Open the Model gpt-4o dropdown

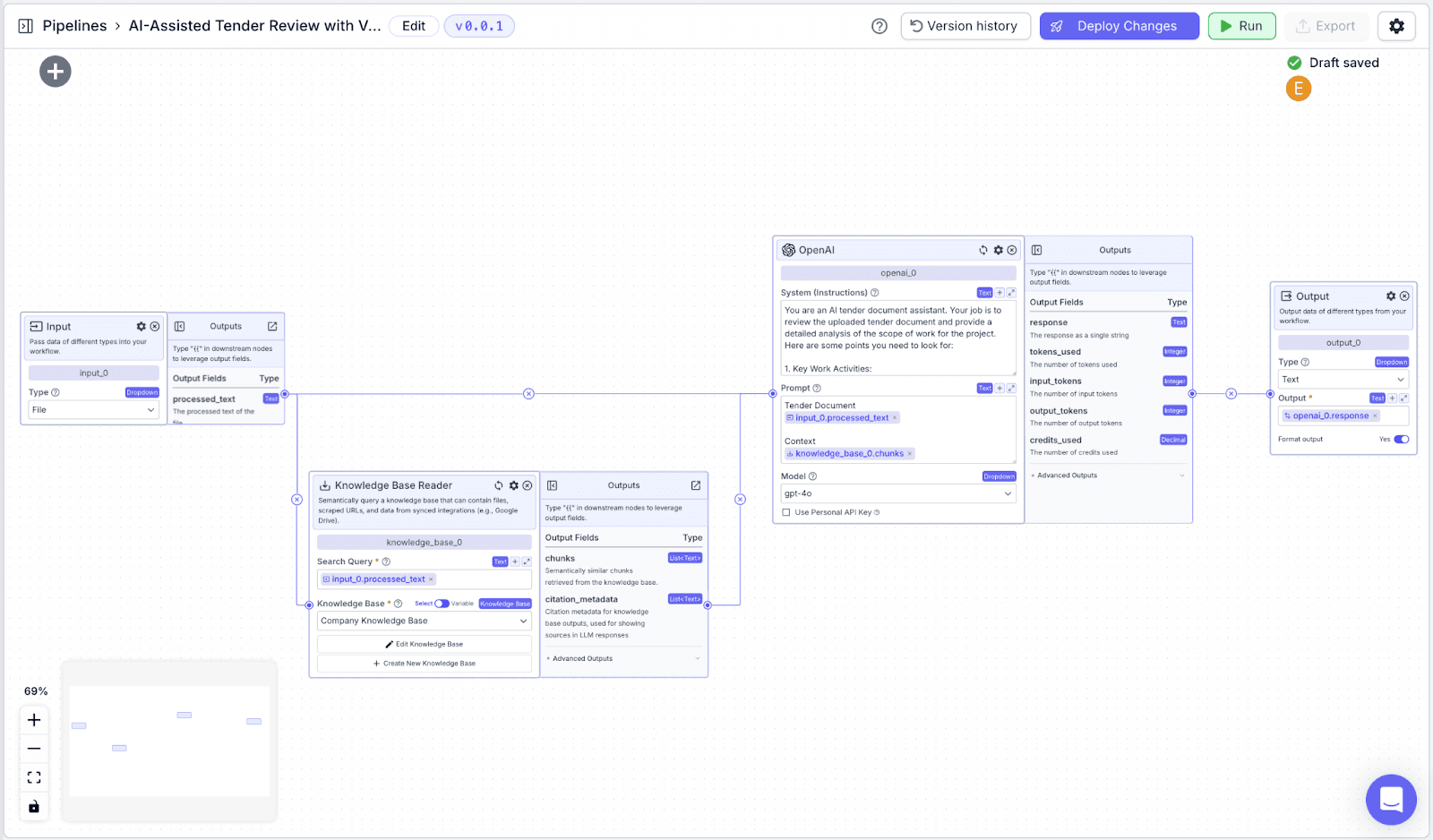pyautogui.click(x=898, y=494)
